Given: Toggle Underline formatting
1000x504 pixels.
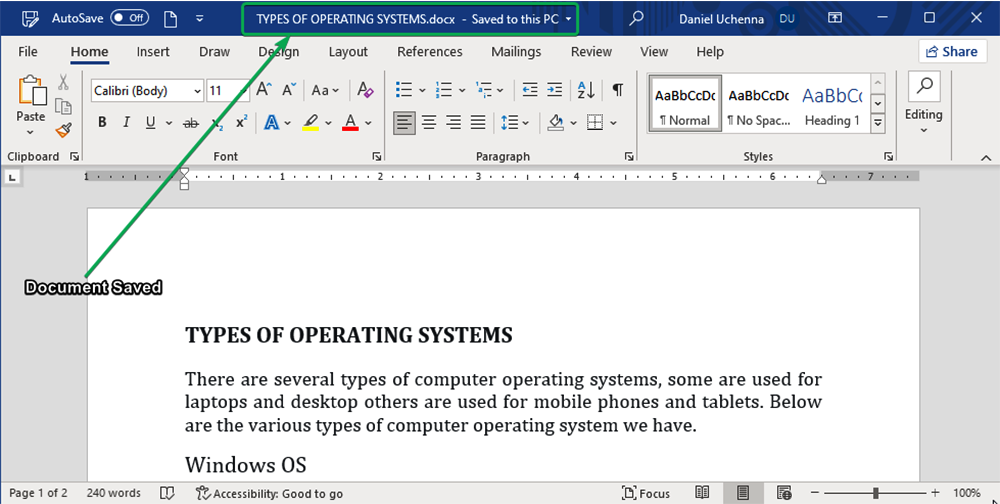Looking at the screenshot, I should click(151, 122).
